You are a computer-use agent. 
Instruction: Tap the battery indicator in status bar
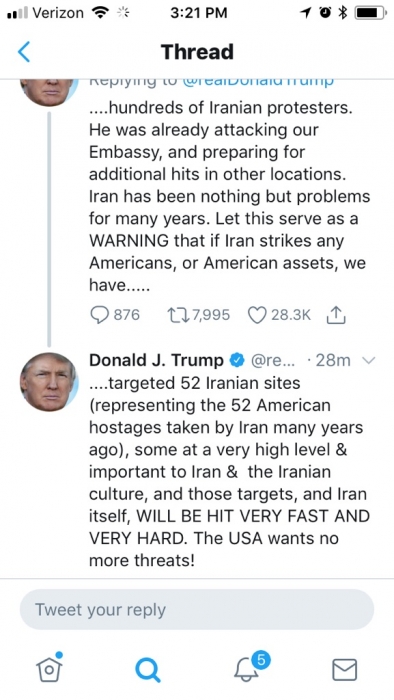click(x=371, y=13)
